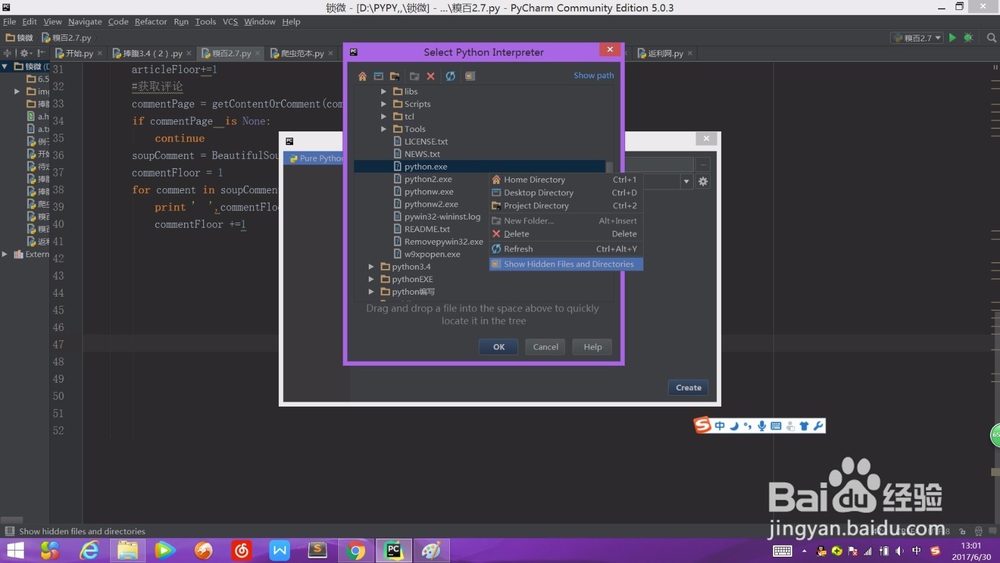Click Create button in rear dialog

688,388
